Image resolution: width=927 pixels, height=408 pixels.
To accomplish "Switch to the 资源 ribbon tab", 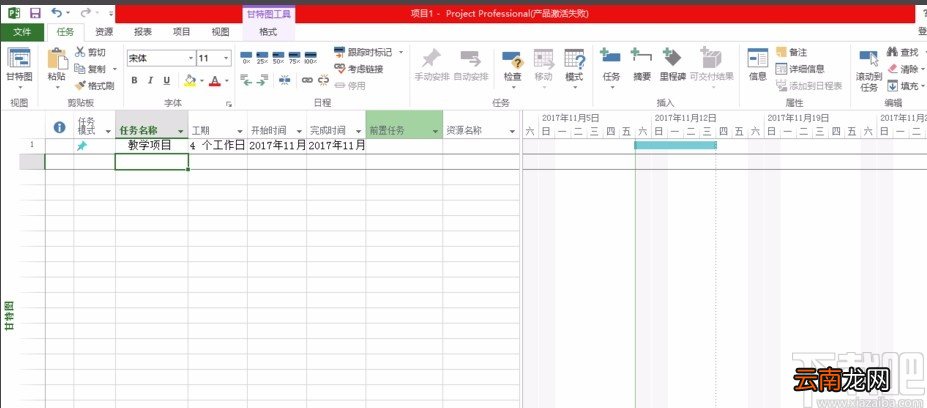I will (x=105, y=32).
